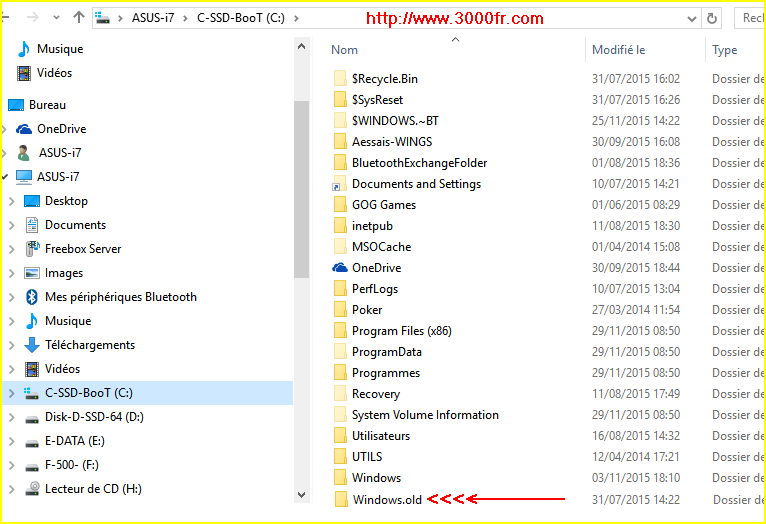Expand the Téléchargements tree node
Image resolution: width=766 pixels, height=524 pixels.
[x=12, y=345]
